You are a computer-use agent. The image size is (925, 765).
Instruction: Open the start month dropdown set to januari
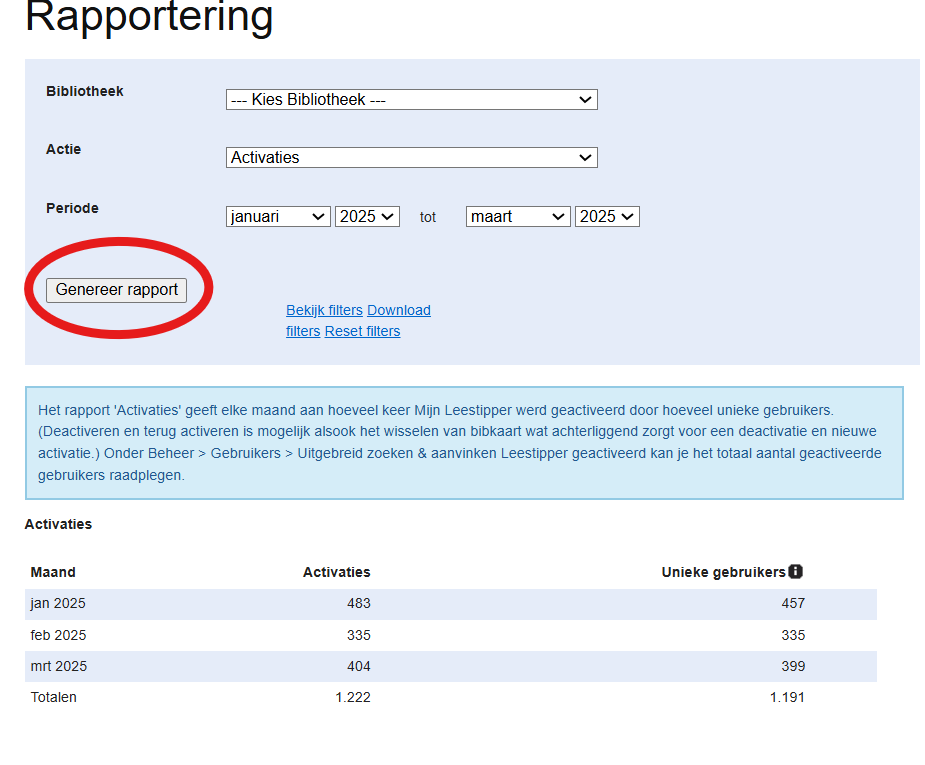pos(278,217)
